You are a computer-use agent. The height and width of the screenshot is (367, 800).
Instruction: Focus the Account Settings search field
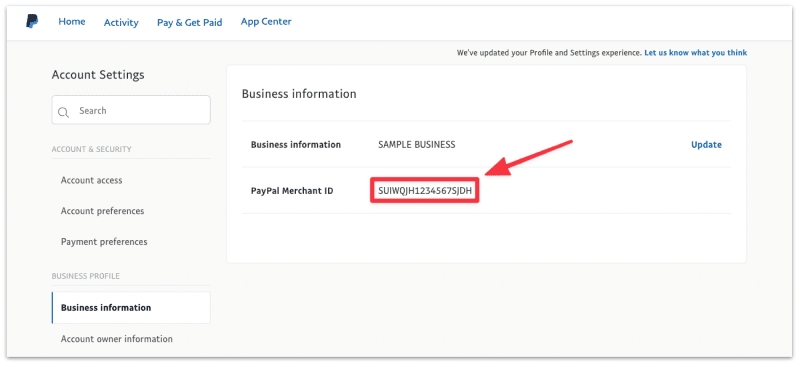(131, 110)
